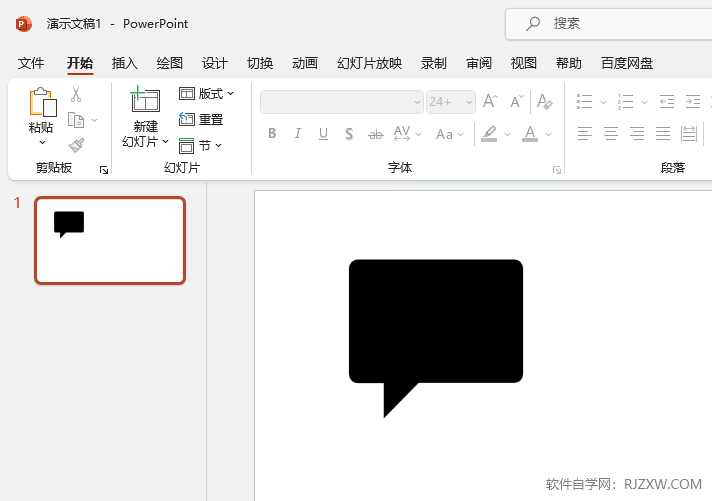Open the copy options arrow
Screen dimensions: 712x501
click(94, 120)
